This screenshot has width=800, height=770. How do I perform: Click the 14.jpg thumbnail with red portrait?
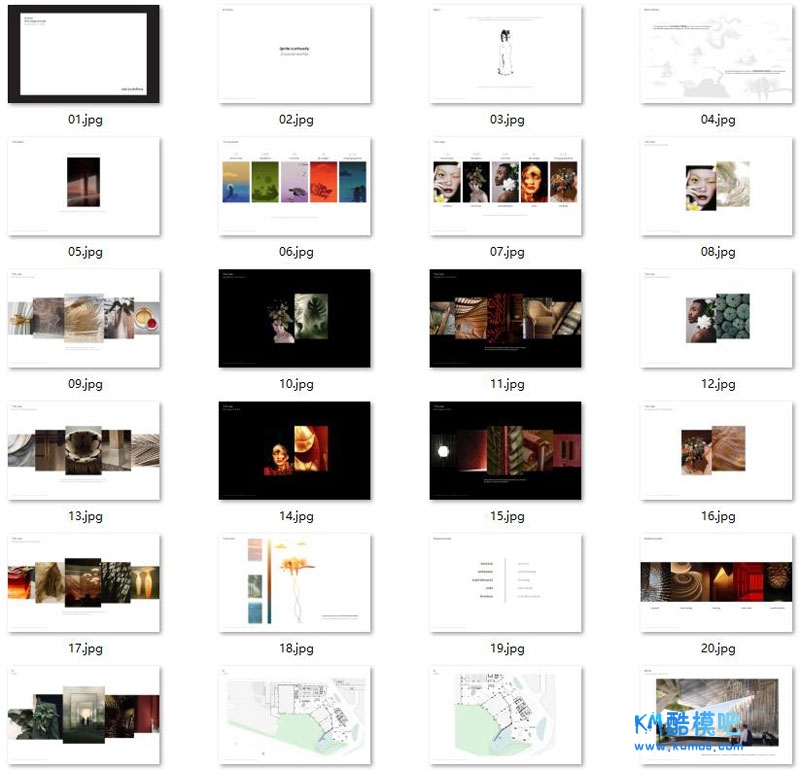click(x=295, y=451)
